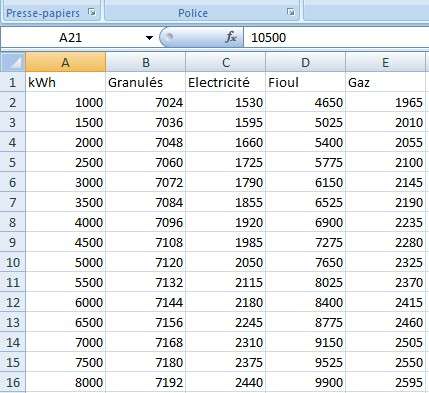Screen dimensions: 429x393
Task: Select row 14 header
Action: [13, 342]
